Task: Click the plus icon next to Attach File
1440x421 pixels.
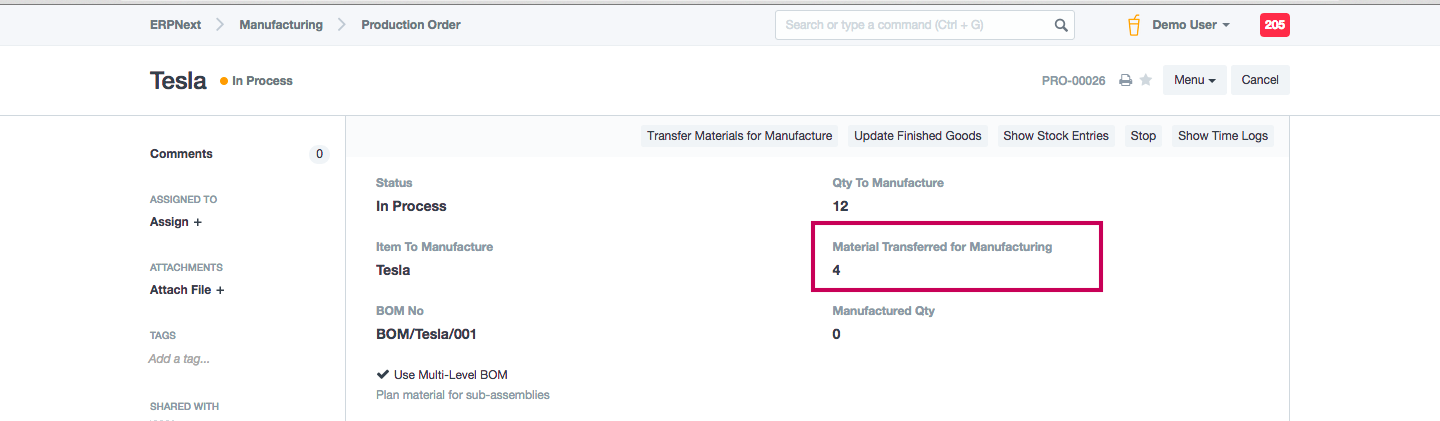Action: pos(220,290)
